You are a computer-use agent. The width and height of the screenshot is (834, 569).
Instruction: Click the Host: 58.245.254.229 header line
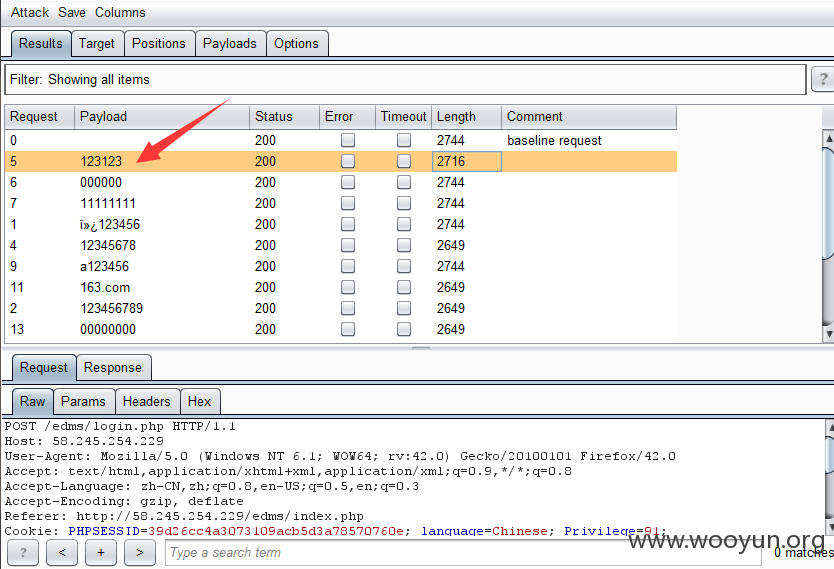[x=84, y=441]
